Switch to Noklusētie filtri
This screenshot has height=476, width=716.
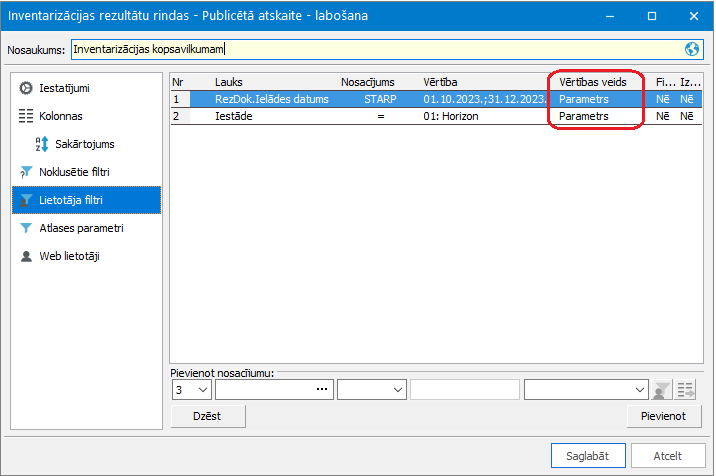87,172
